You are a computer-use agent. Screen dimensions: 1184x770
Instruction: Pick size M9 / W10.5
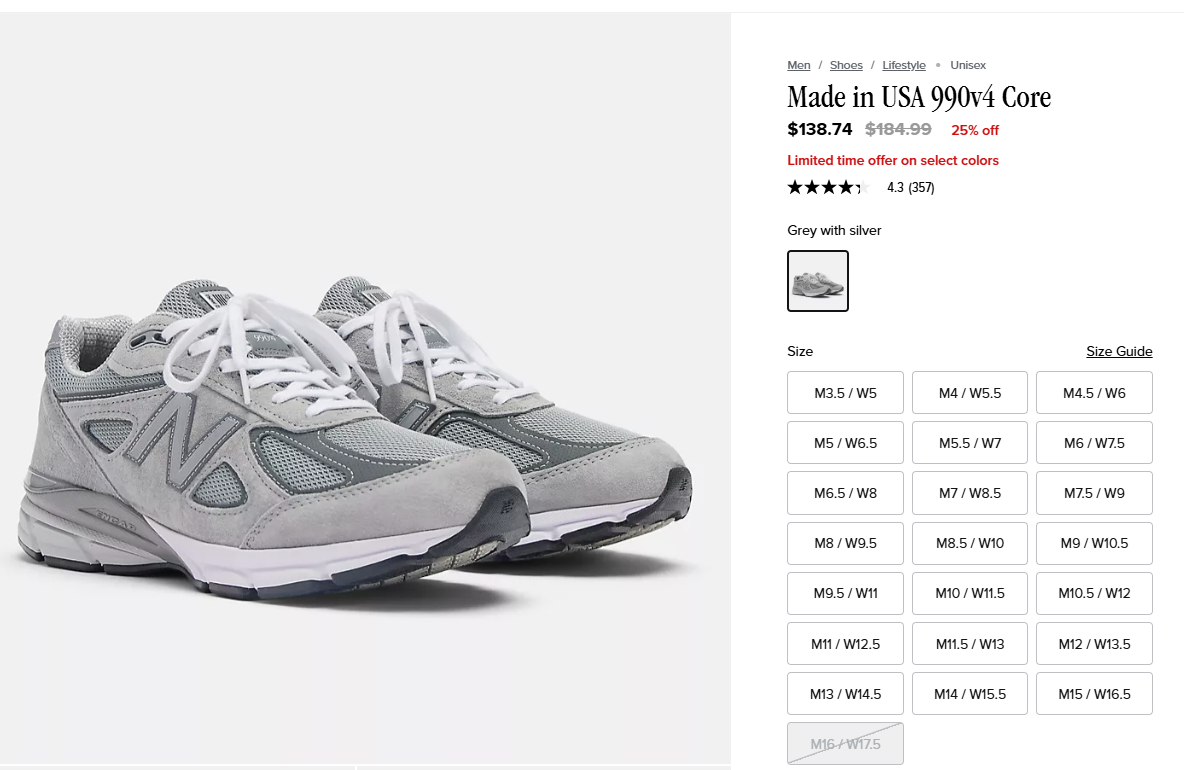click(x=1094, y=543)
